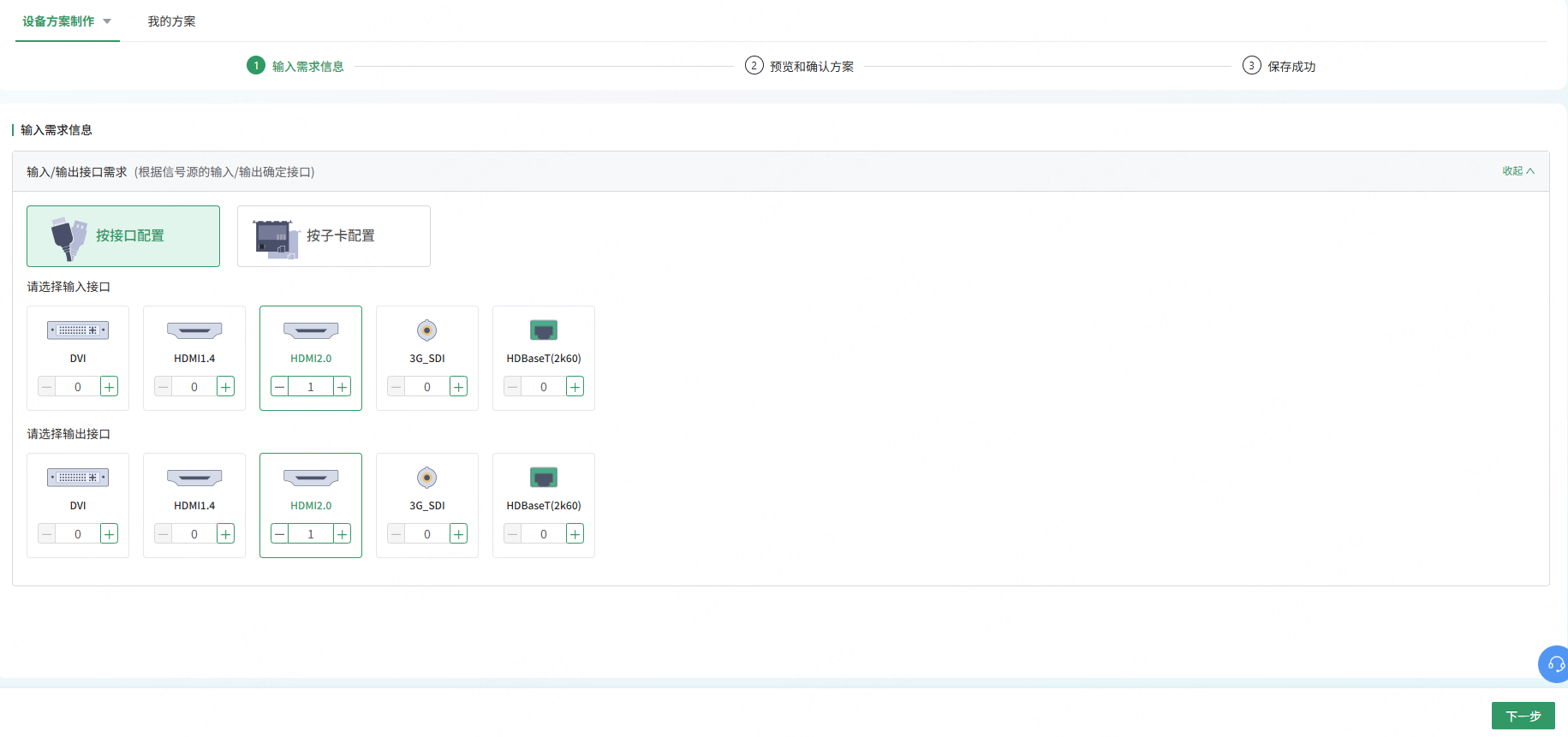Decrease the HDMI2.0 input count
The width and height of the screenshot is (1568, 737).
coord(280,387)
